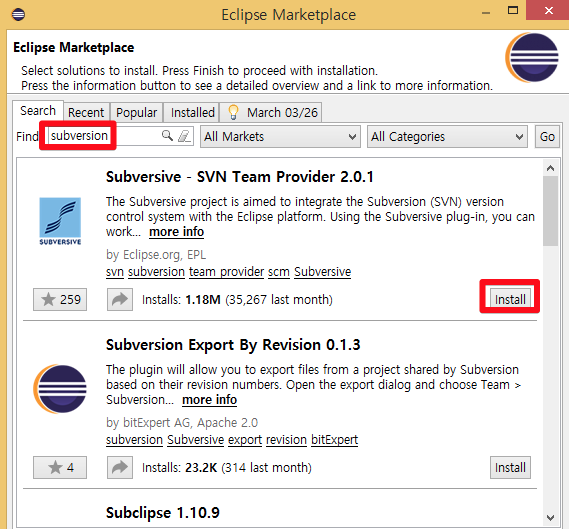The image size is (569, 529).
Task: Click the lightbulb icon on March tab
Action: [233, 112]
